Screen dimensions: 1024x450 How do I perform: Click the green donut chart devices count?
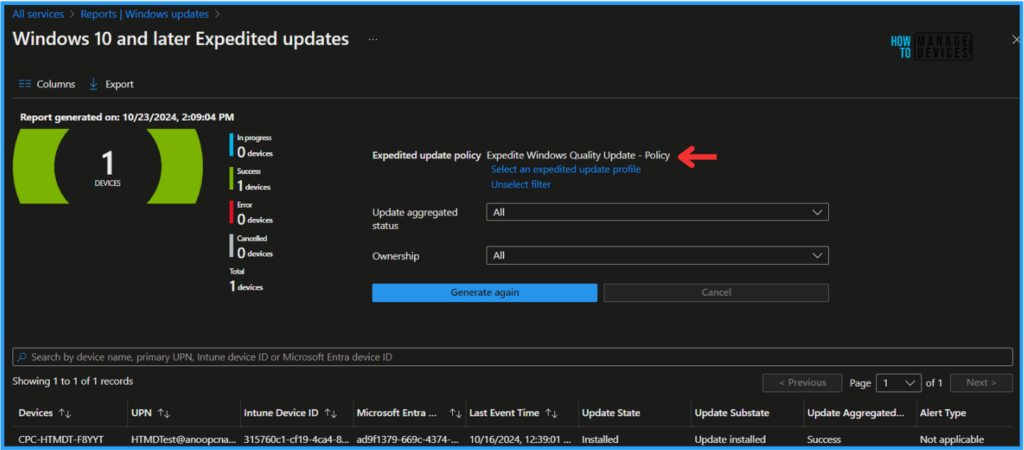coord(108,167)
